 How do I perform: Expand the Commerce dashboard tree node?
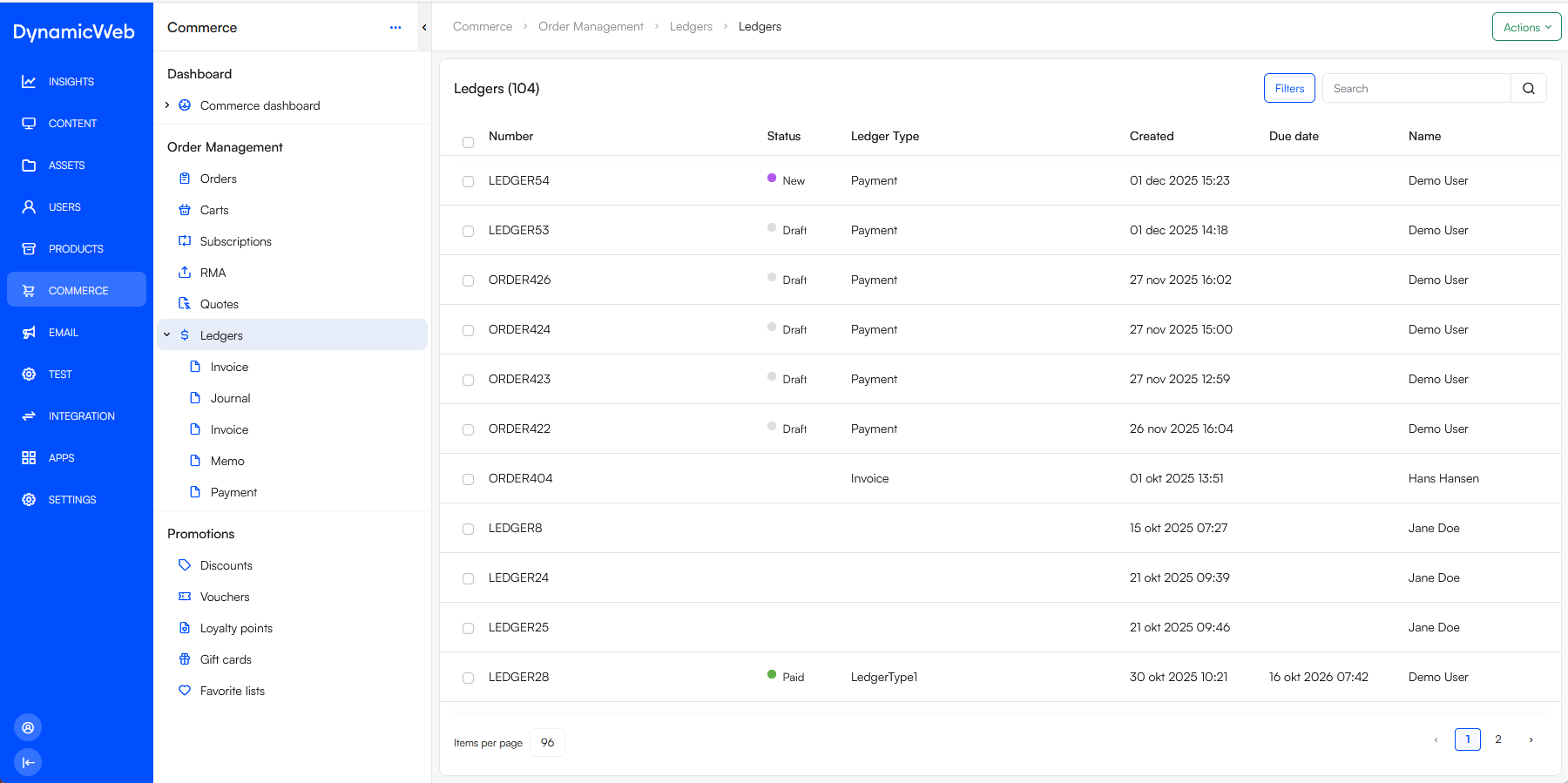tap(167, 105)
